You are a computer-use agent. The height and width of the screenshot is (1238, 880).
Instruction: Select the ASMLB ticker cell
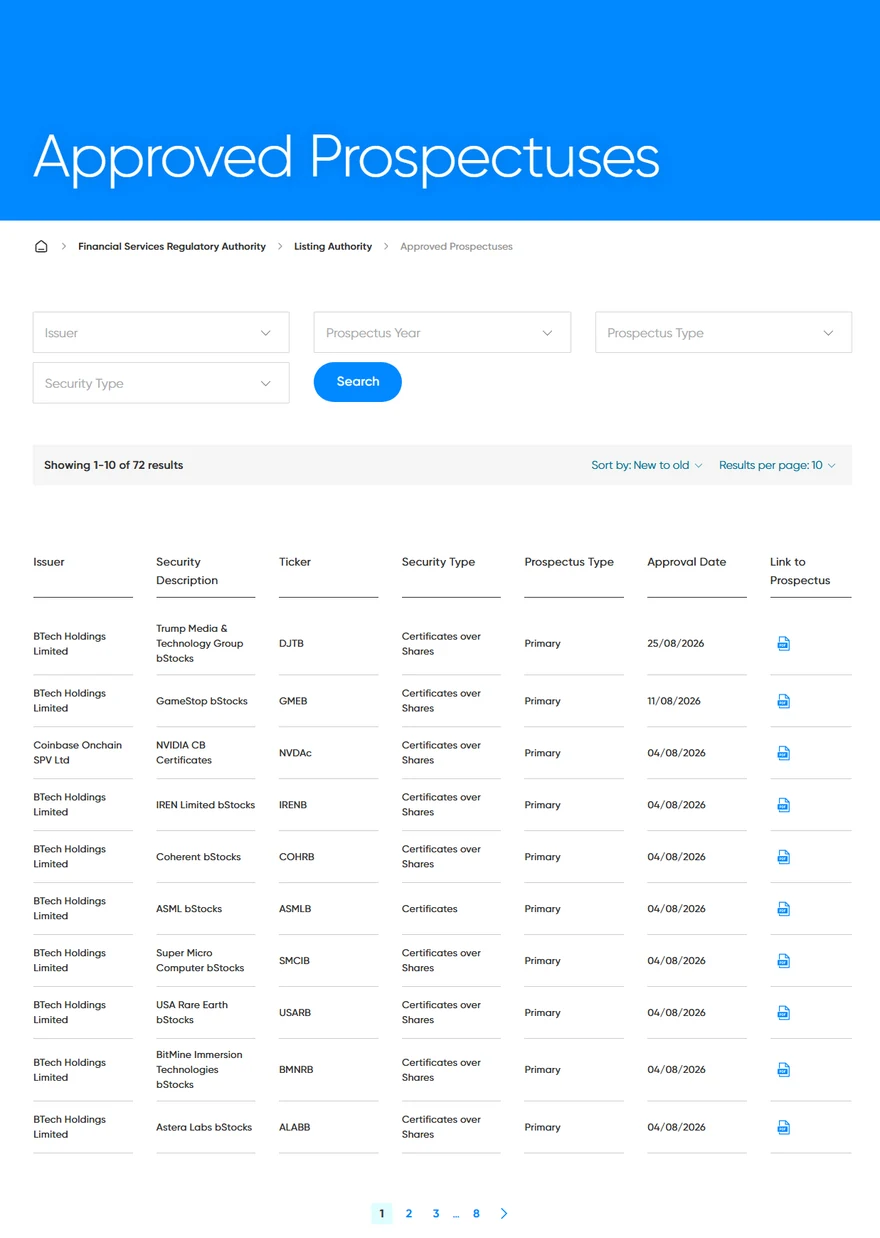(x=295, y=909)
